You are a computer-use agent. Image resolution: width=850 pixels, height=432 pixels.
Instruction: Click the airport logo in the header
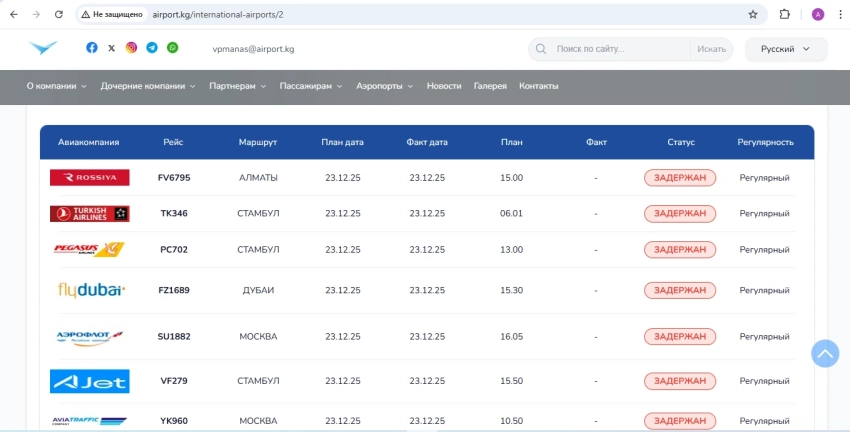click(44, 48)
